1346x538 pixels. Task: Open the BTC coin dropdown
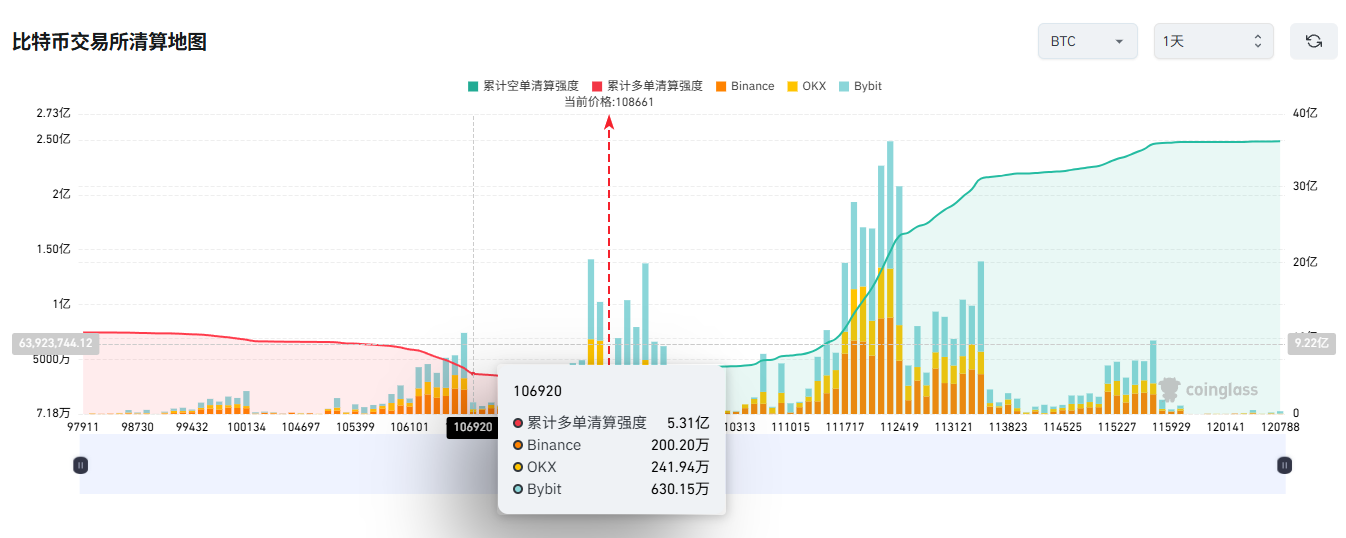pos(1087,42)
